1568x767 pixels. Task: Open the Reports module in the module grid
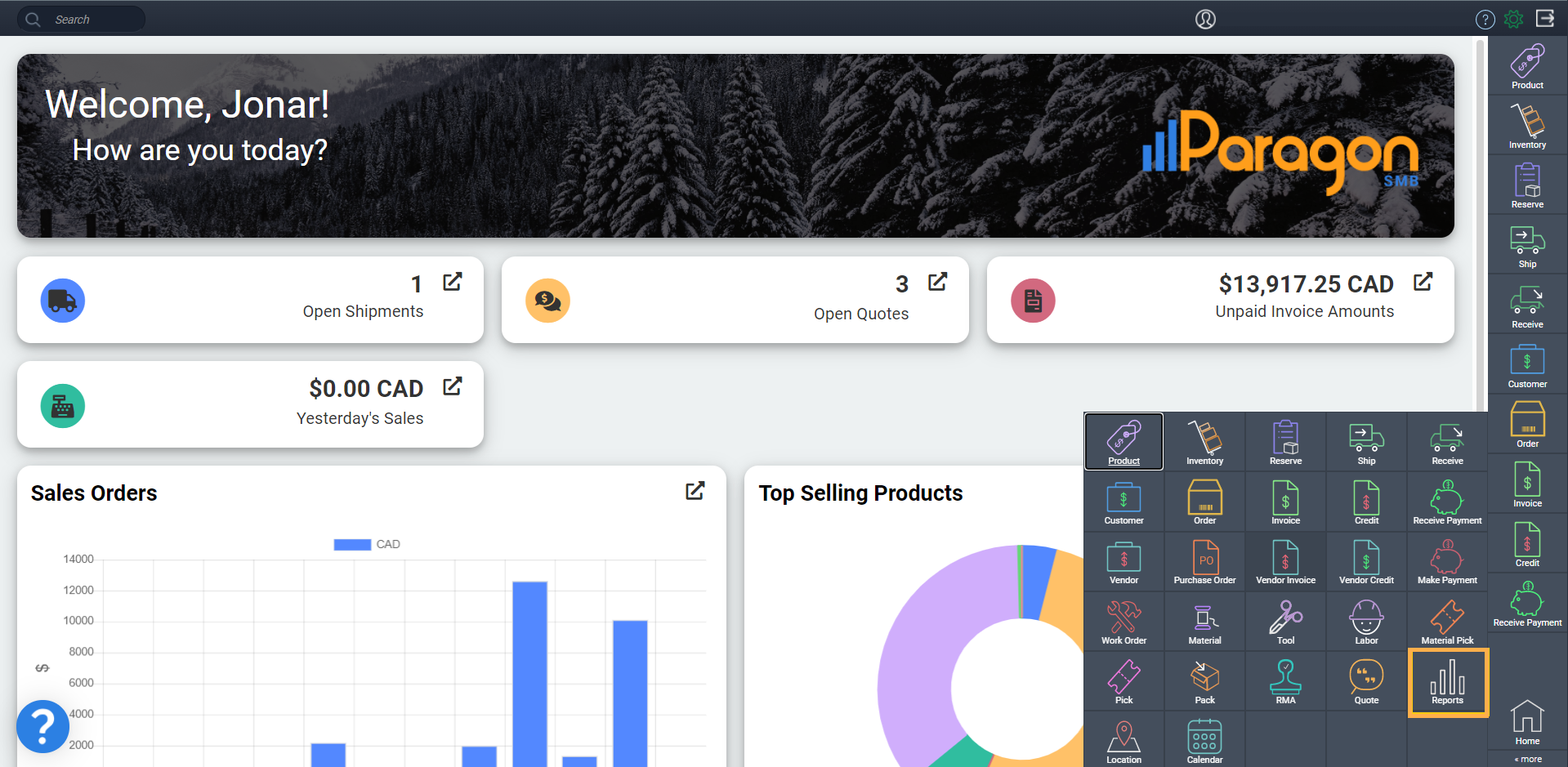pyautogui.click(x=1447, y=683)
